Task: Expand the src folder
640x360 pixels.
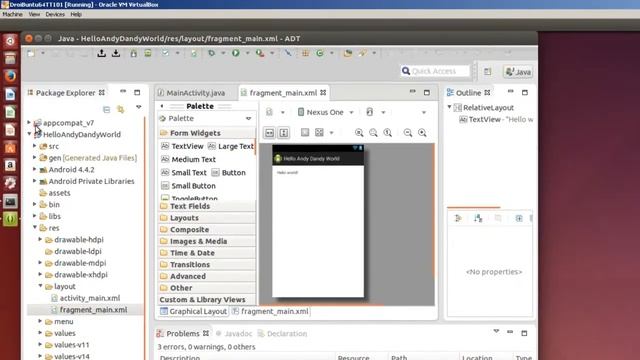Action: pos(35,146)
